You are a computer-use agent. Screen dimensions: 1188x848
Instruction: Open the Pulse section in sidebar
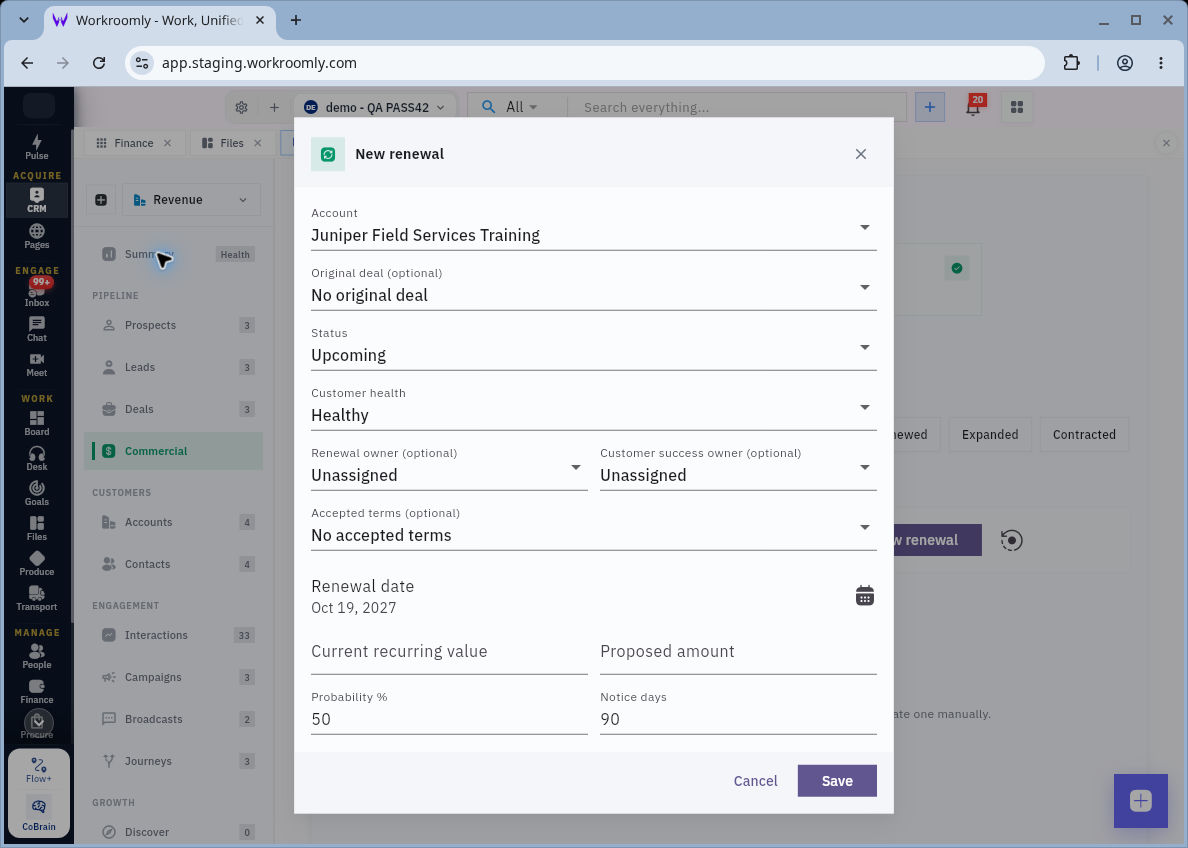36,147
